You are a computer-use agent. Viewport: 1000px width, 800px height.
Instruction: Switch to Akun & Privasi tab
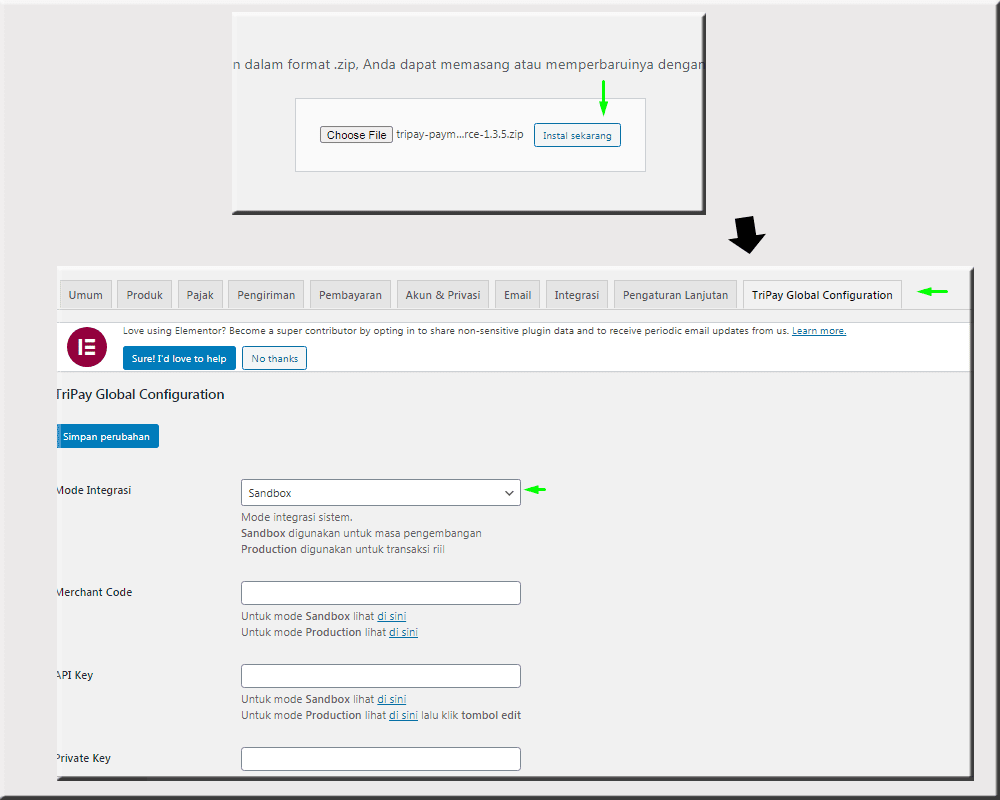click(x=442, y=295)
